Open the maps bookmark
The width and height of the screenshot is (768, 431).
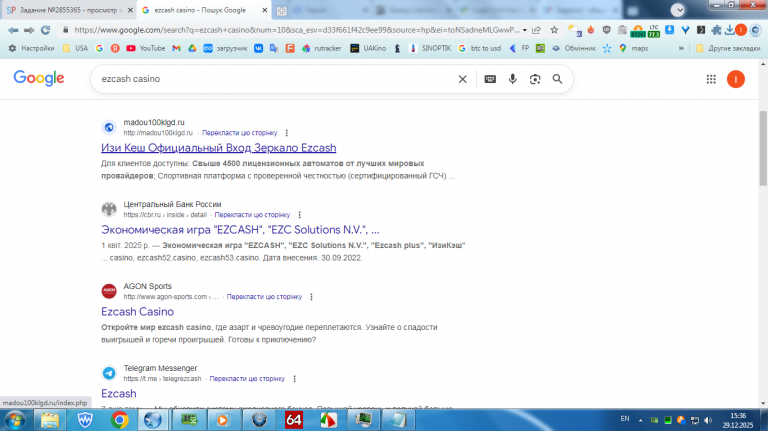[633, 48]
